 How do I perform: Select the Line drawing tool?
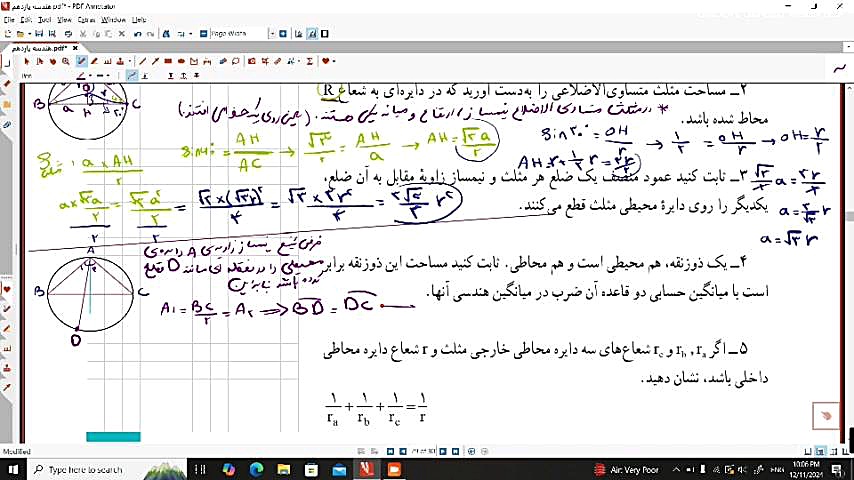click(x=143, y=61)
